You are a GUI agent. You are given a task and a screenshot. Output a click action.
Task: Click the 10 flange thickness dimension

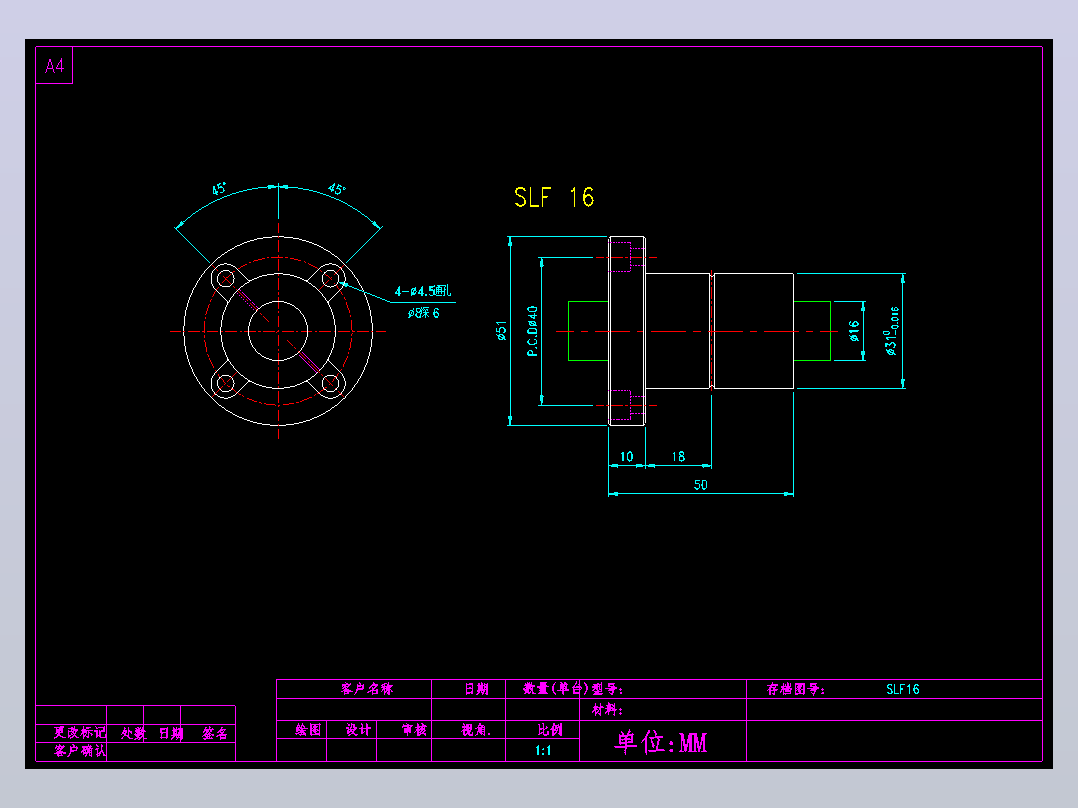point(626,457)
